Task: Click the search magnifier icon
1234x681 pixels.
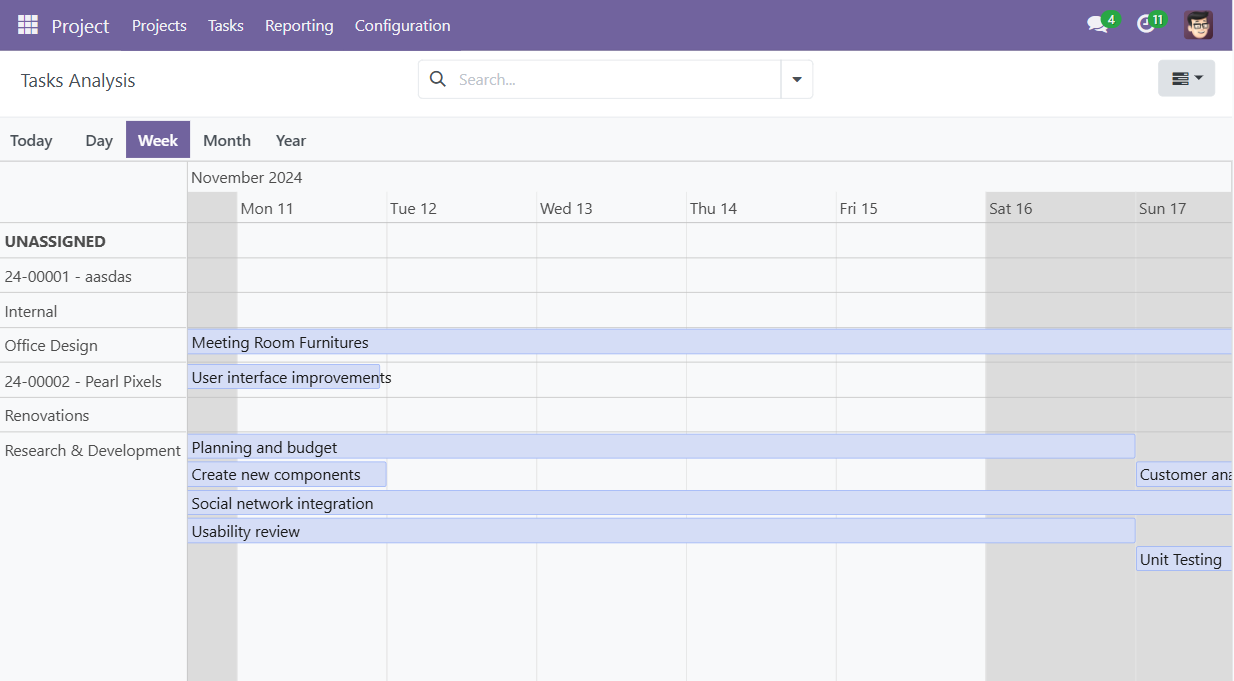Action: pyautogui.click(x=437, y=78)
